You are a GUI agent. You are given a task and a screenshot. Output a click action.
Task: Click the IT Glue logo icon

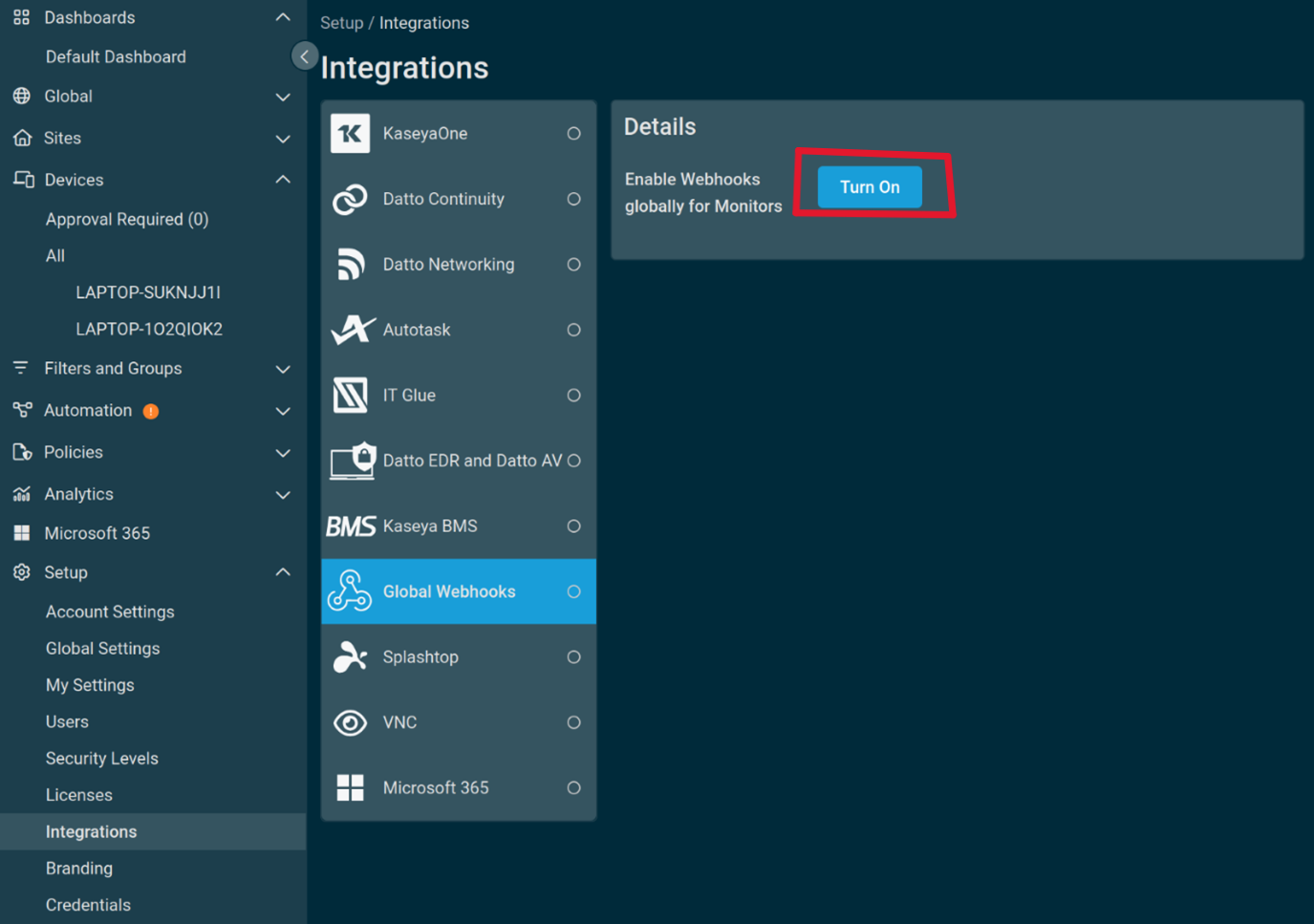coord(350,395)
